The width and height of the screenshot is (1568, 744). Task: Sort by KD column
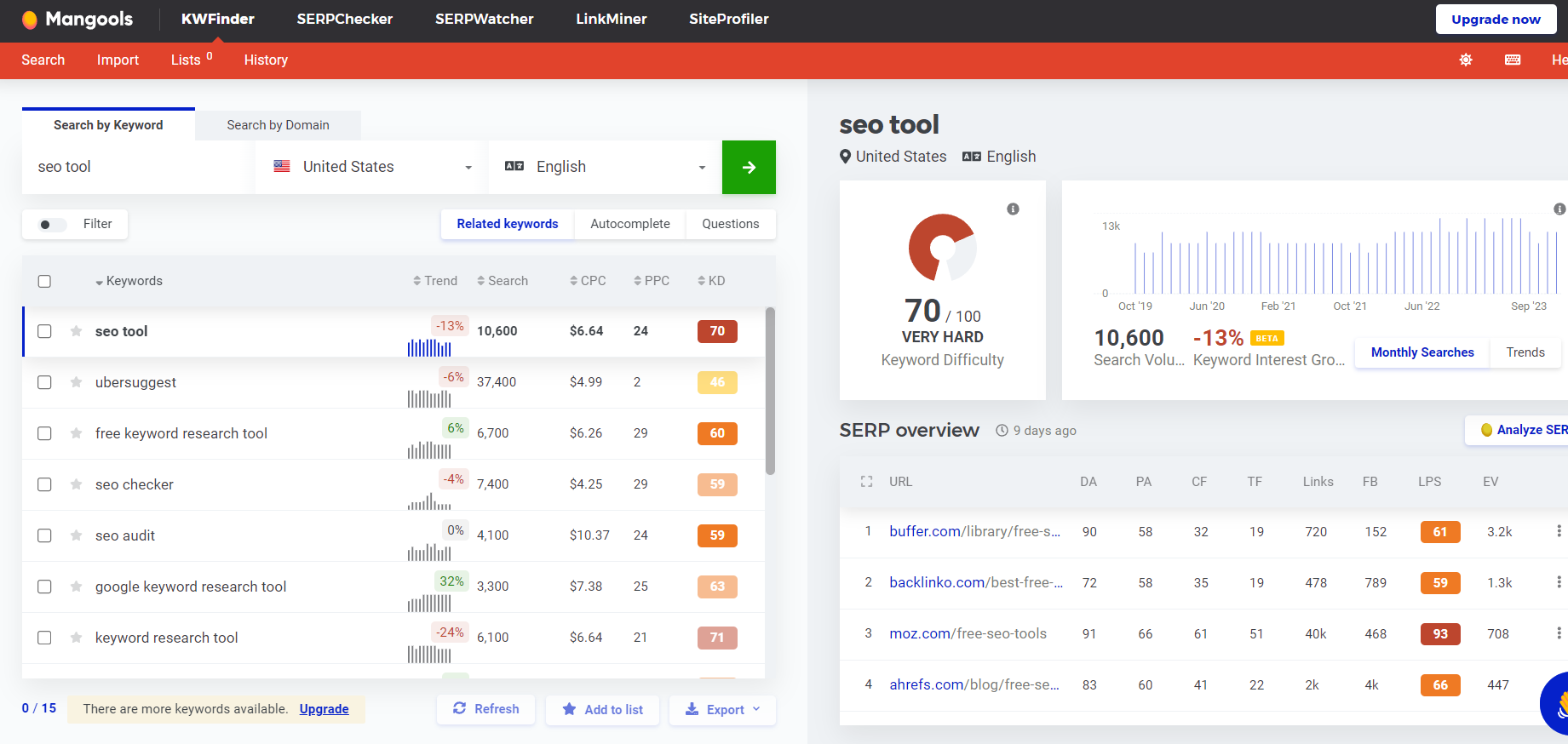tap(711, 281)
